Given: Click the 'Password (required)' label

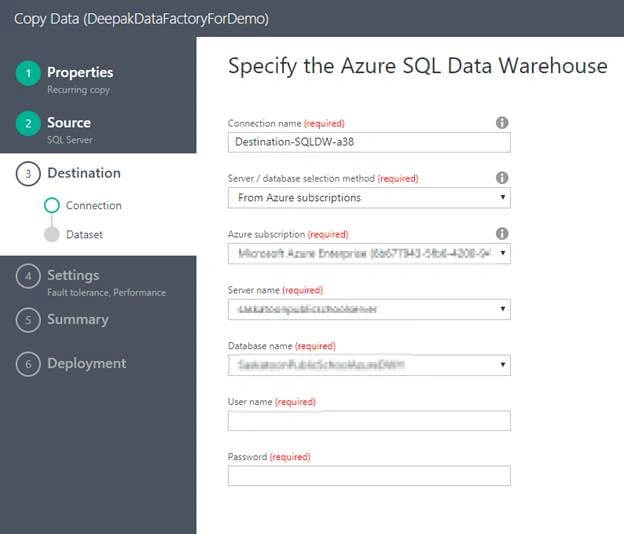Looking at the screenshot, I should click(269, 457).
